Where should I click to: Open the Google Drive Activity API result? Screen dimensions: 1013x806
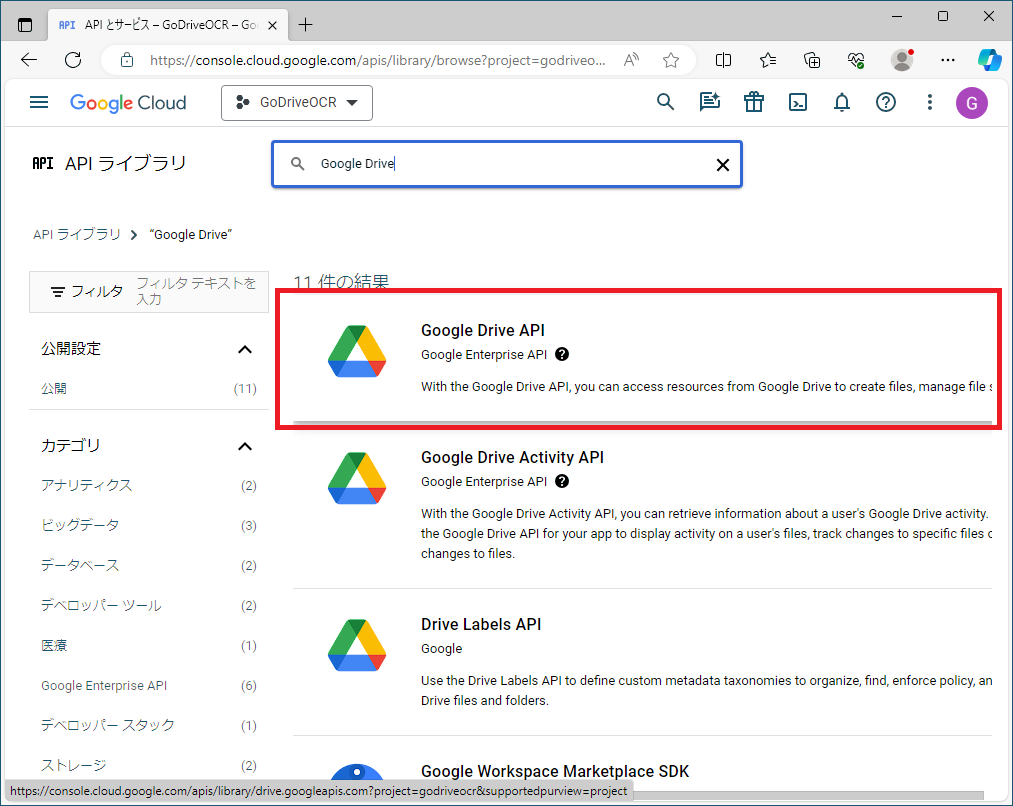pyautogui.click(x=512, y=457)
